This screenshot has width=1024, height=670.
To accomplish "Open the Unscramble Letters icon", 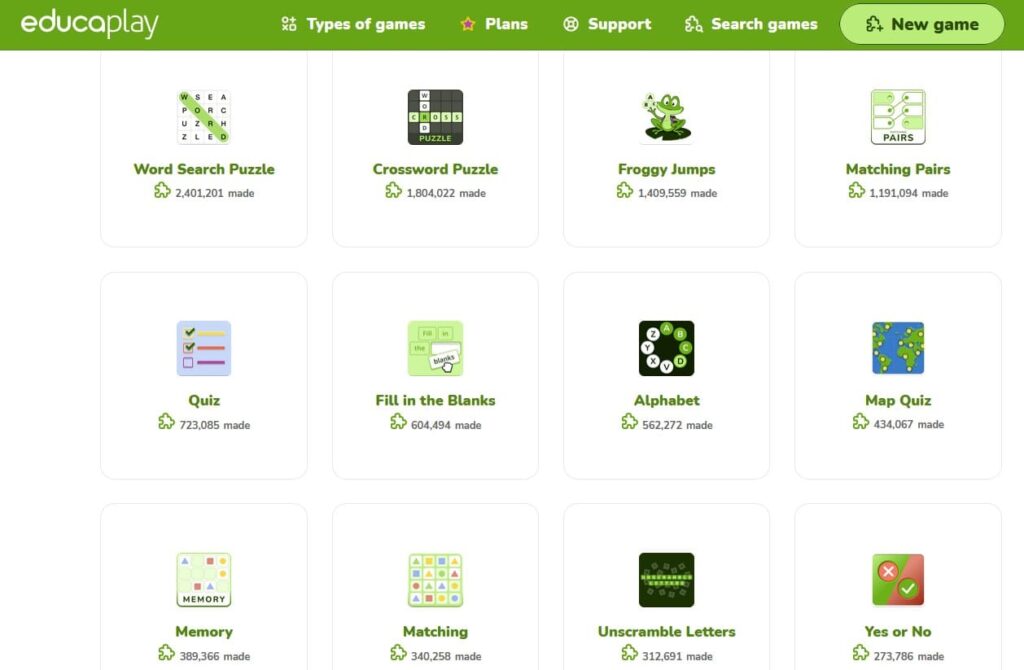I will 666,579.
